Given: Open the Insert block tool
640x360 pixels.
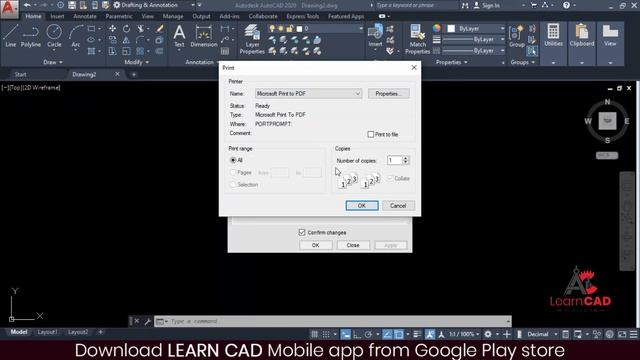Looking at the screenshot, I should 375,36.
